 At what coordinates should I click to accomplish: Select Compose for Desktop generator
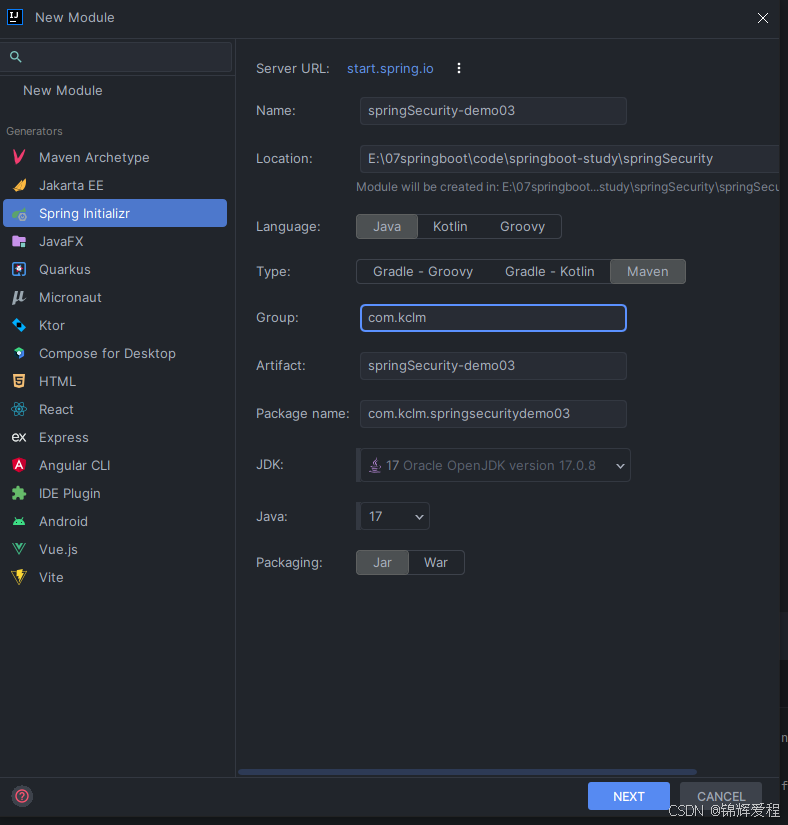click(x=115, y=353)
